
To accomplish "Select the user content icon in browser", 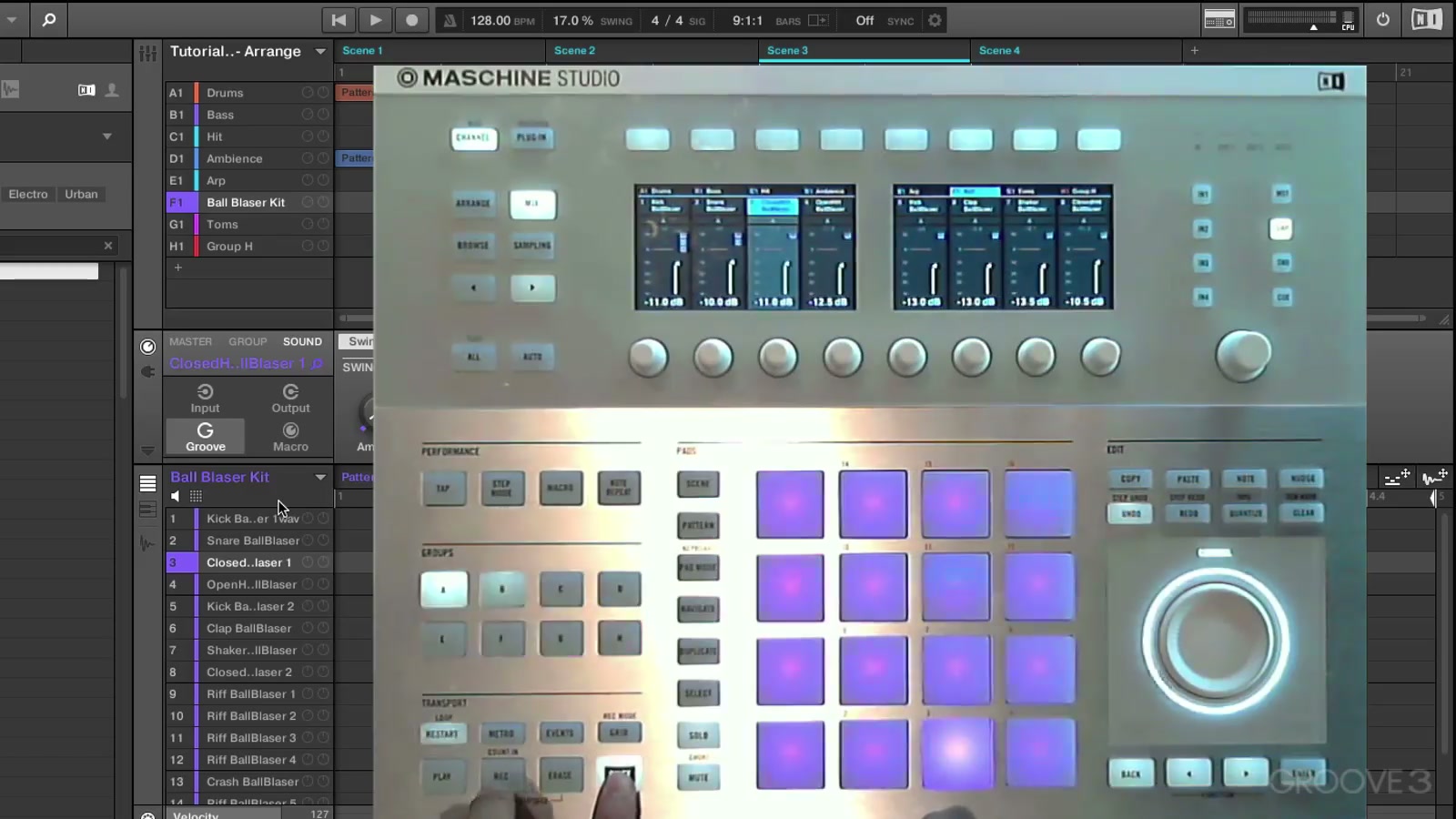I will pos(112,90).
